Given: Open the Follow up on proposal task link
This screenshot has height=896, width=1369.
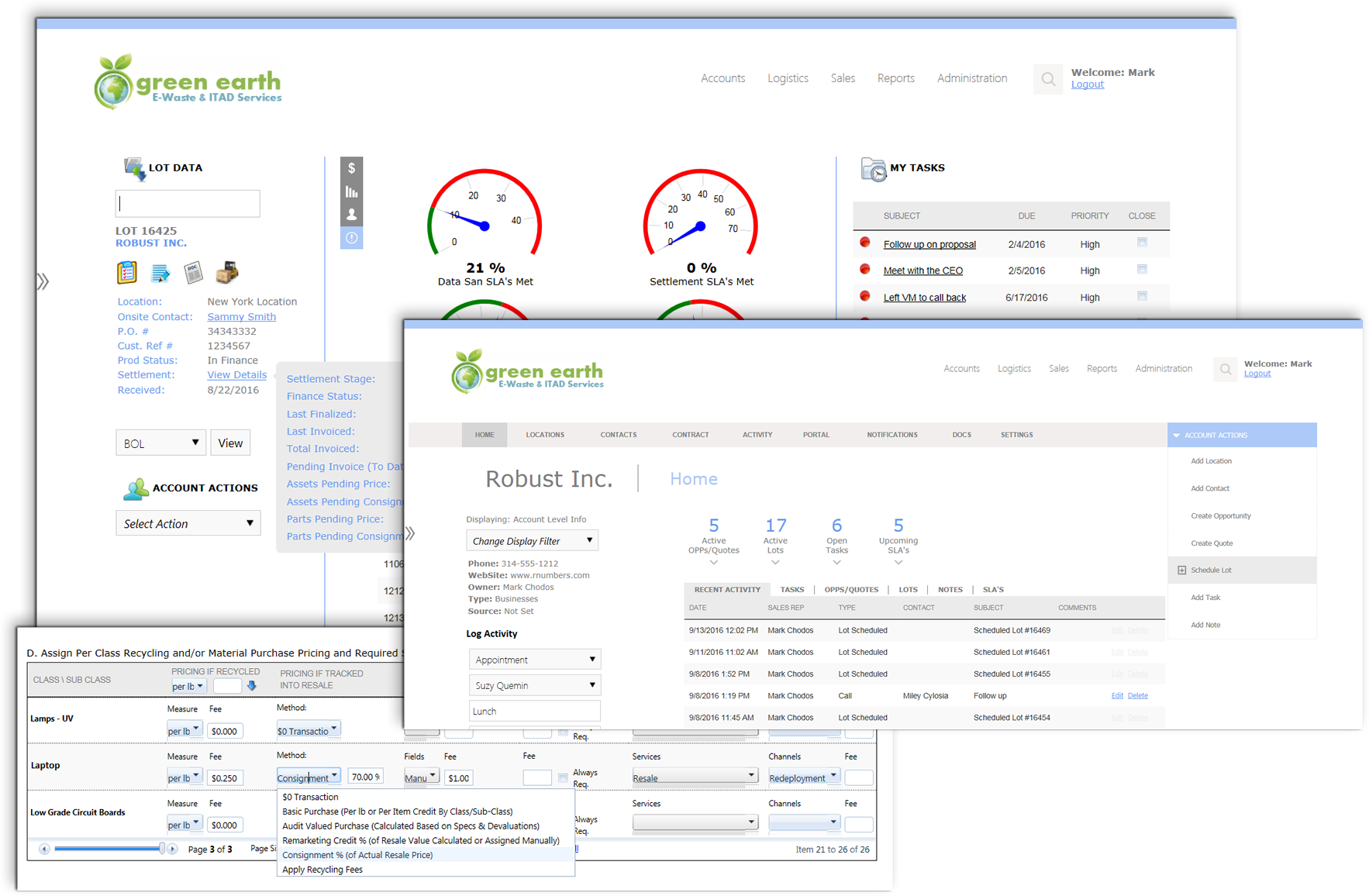Looking at the screenshot, I should (x=929, y=244).
